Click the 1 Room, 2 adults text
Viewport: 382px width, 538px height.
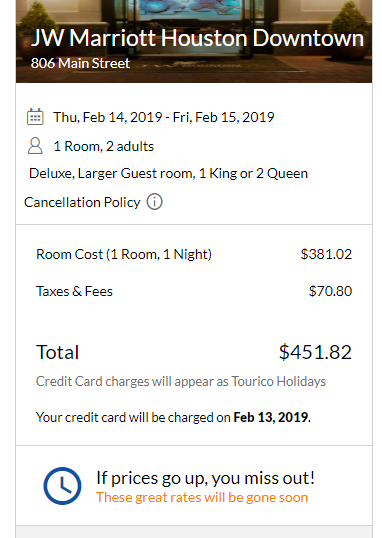coord(104,147)
